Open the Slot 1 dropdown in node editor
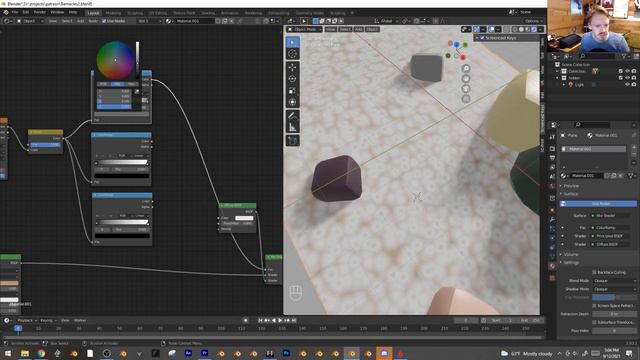Image resolution: width=640 pixels, height=360 pixels. point(150,21)
